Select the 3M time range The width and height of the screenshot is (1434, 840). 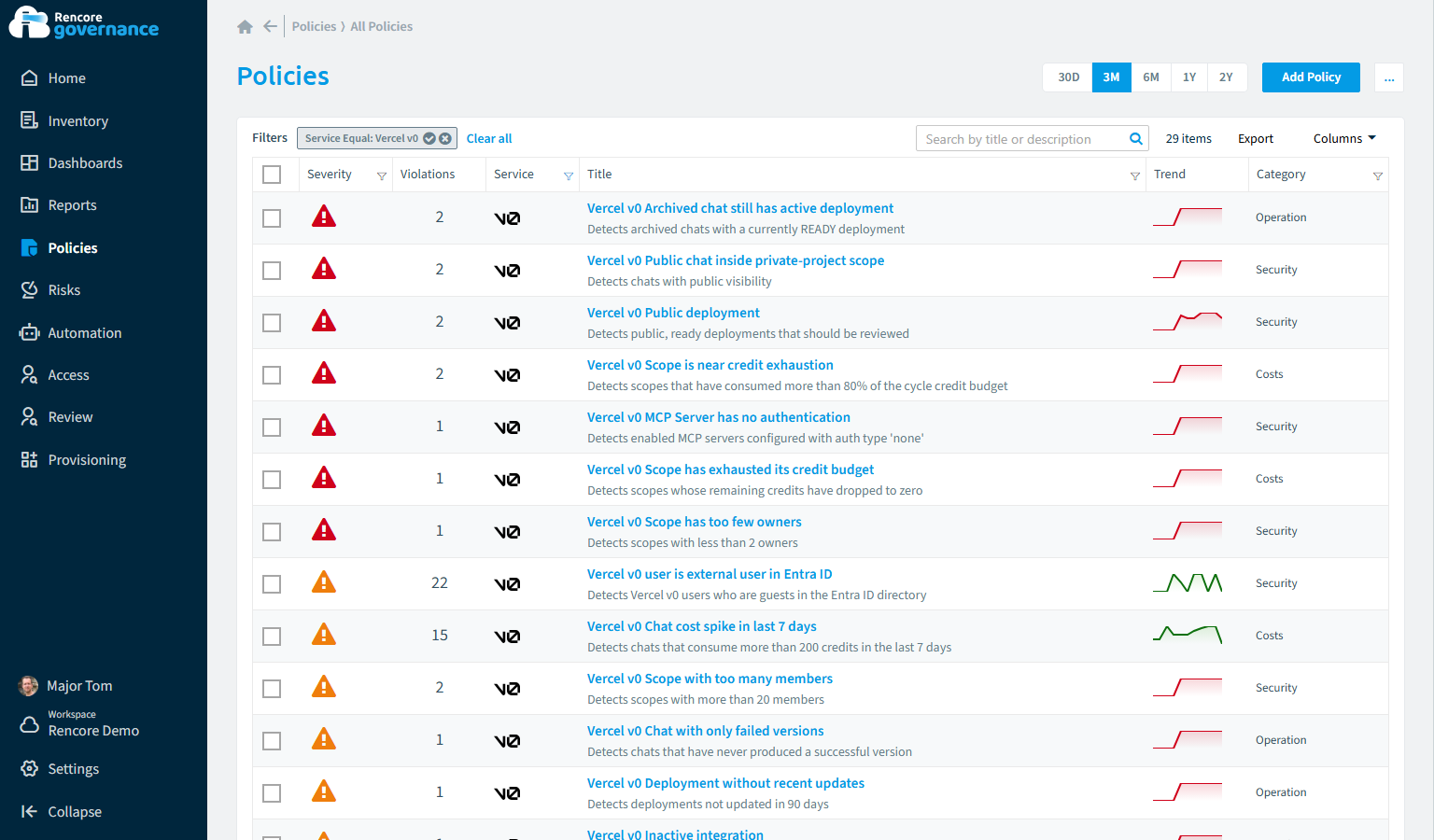tap(1111, 77)
